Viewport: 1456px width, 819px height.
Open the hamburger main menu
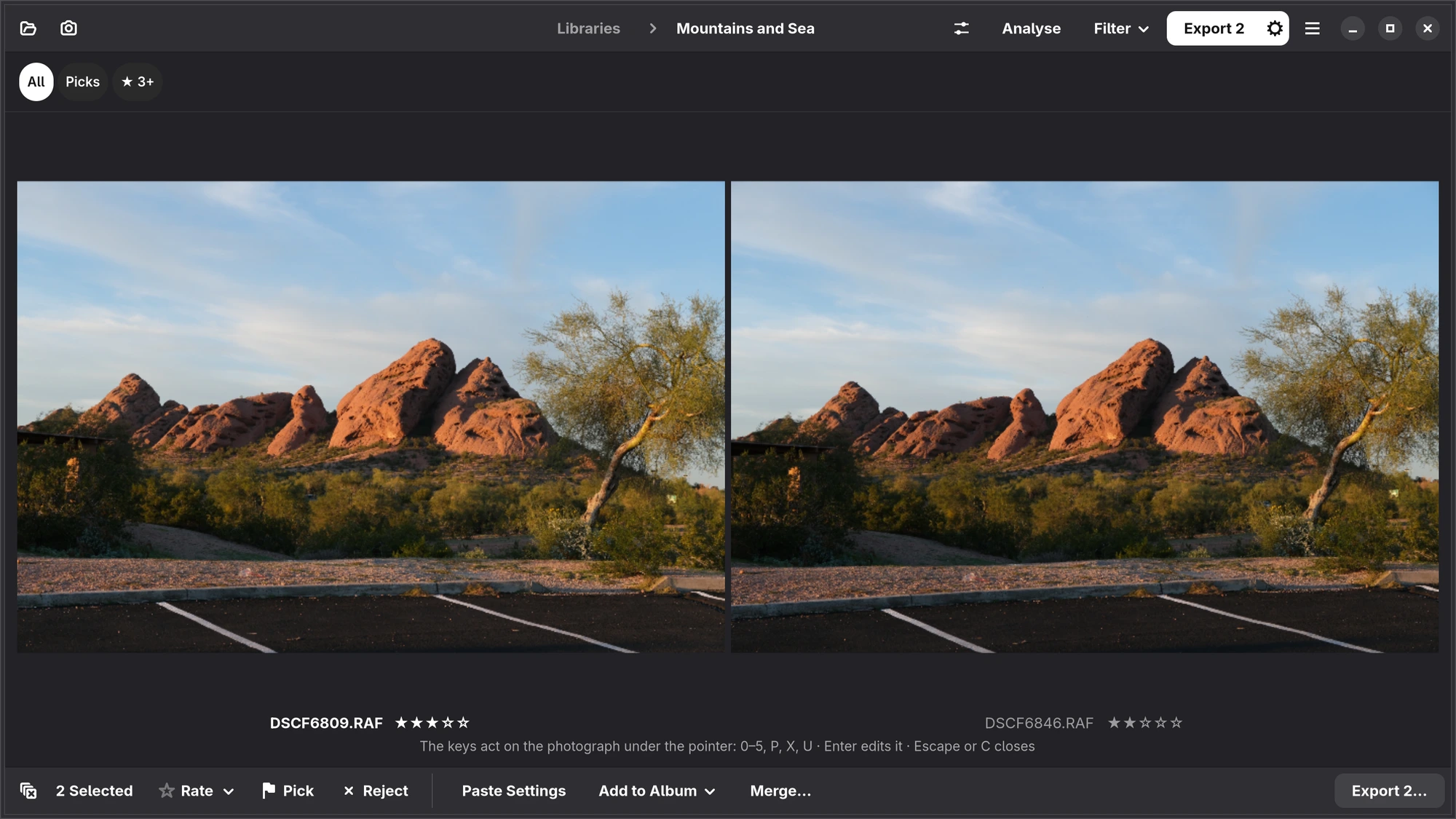coord(1312,28)
